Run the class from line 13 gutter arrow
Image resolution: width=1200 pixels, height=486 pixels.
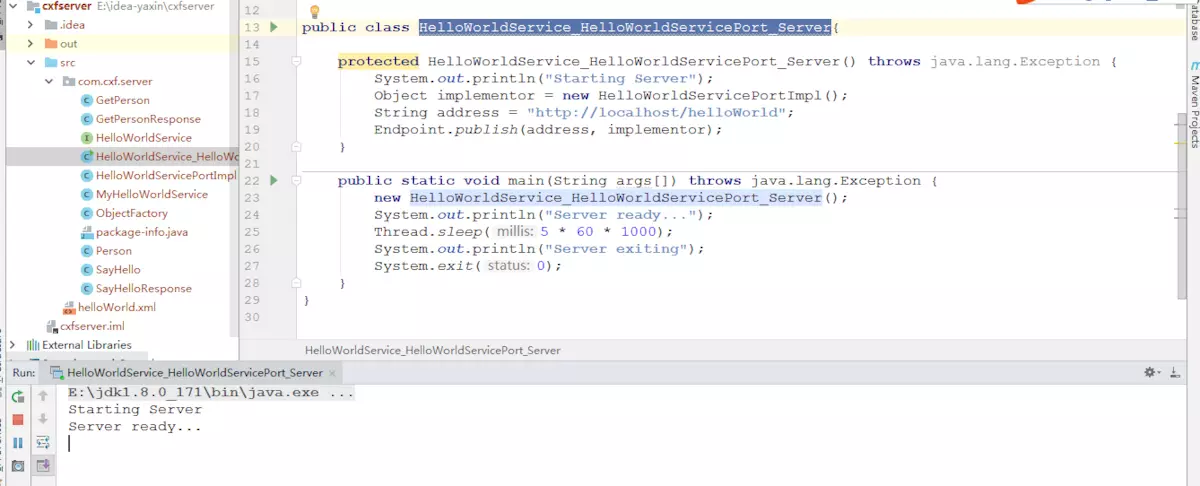(x=273, y=28)
